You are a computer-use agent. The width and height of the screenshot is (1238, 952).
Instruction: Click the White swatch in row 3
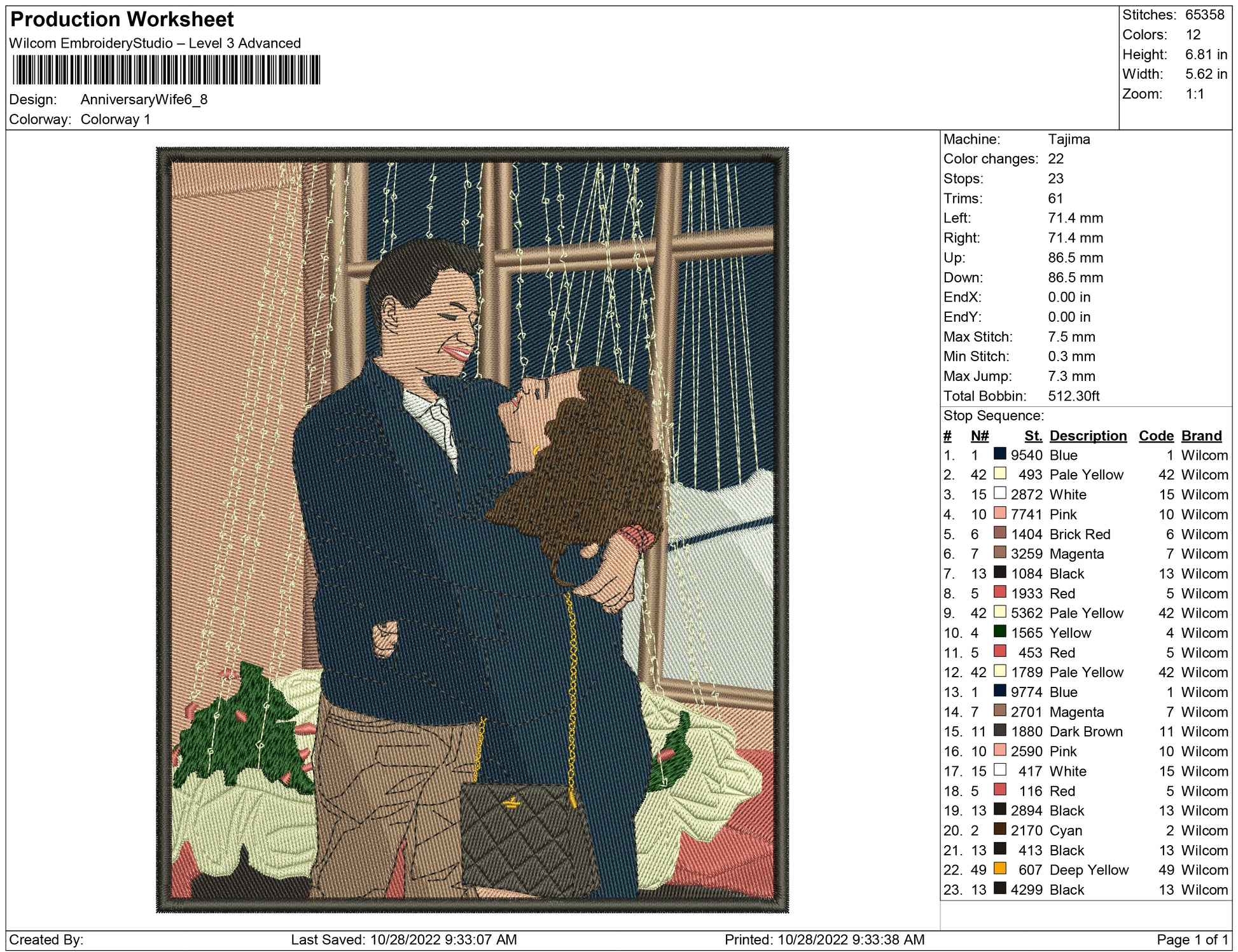(x=999, y=493)
